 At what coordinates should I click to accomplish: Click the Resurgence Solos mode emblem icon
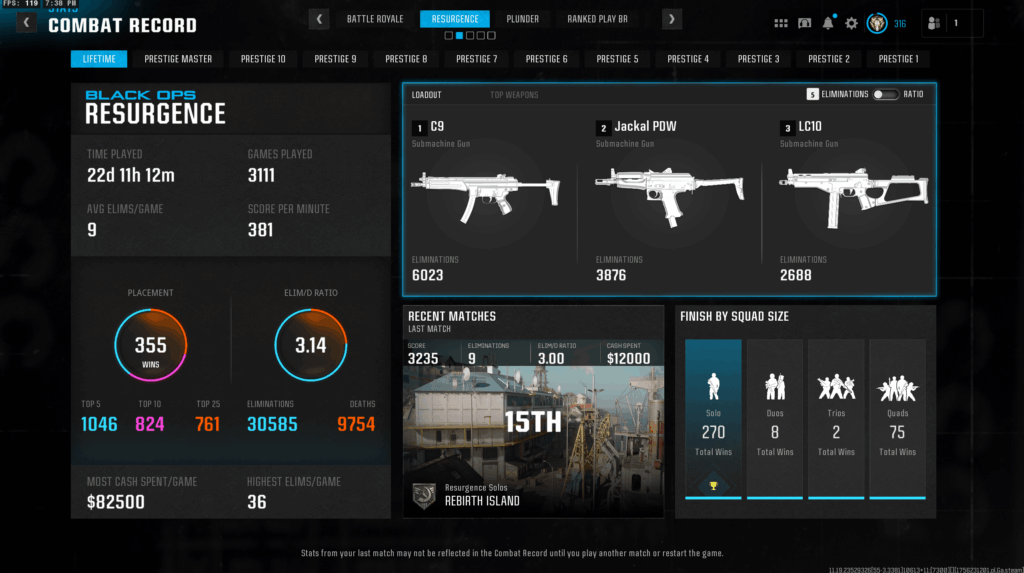pyautogui.click(x=424, y=496)
